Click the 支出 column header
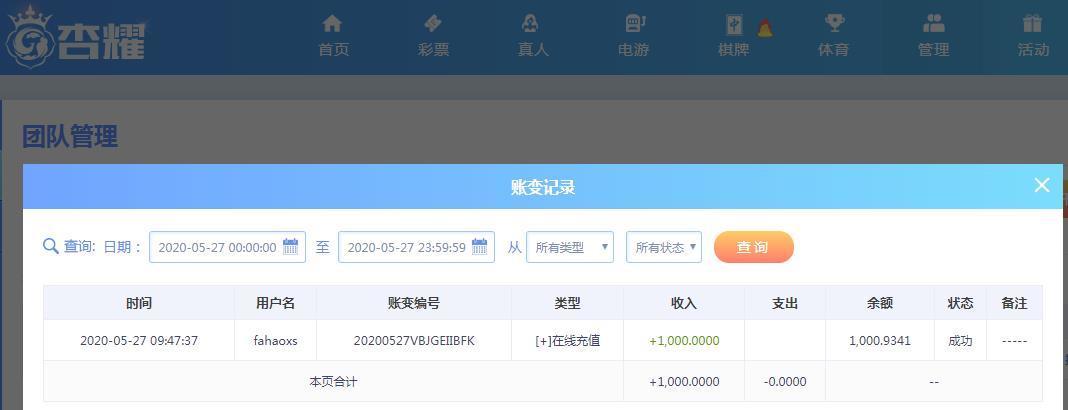The width and height of the screenshot is (1068, 410). coord(785,303)
